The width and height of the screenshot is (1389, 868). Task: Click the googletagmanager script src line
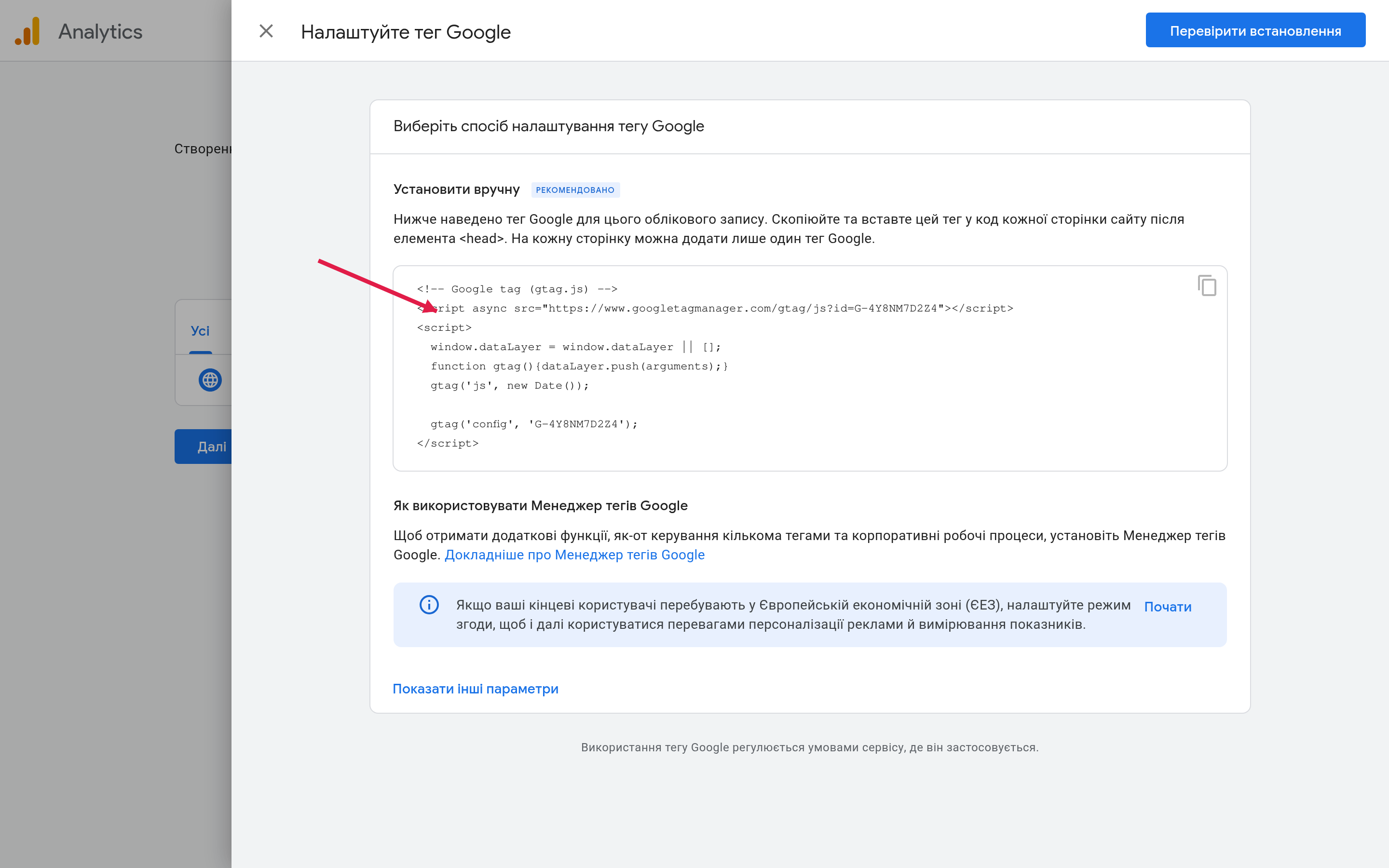pos(715,308)
